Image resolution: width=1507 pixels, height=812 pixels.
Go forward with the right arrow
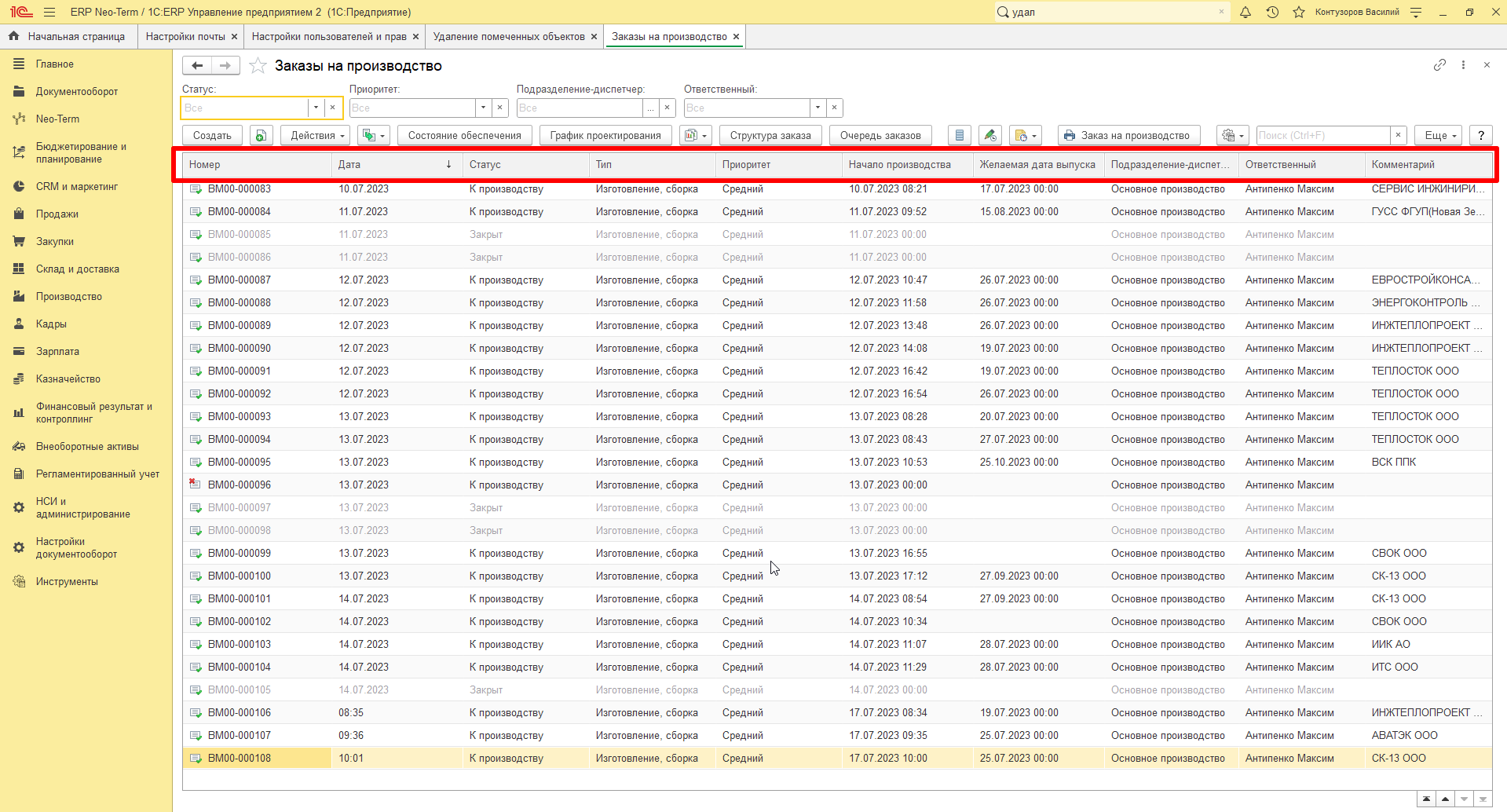click(225, 66)
